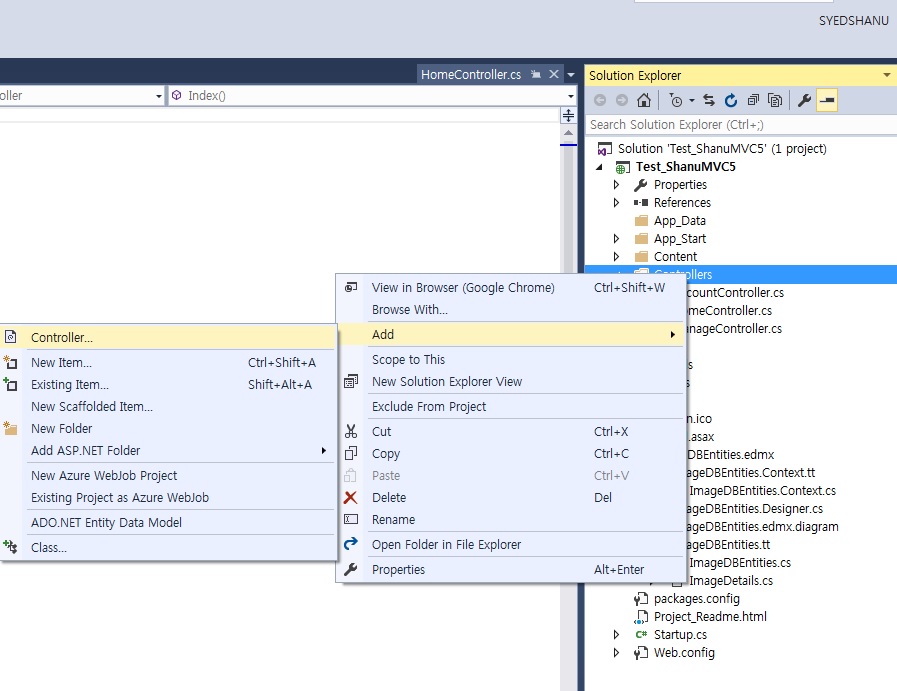Click the editor split-window handle above scrollbar
Viewport: 897px width, 691px height.
point(568,116)
